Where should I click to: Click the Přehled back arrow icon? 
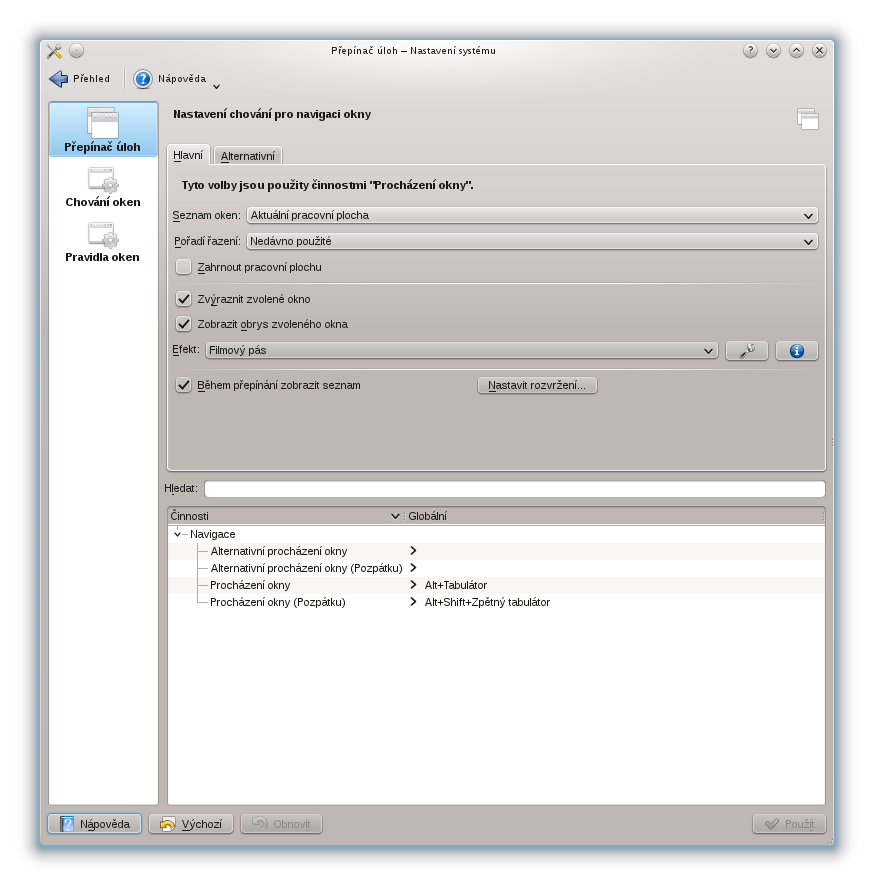(x=59, y=79)
